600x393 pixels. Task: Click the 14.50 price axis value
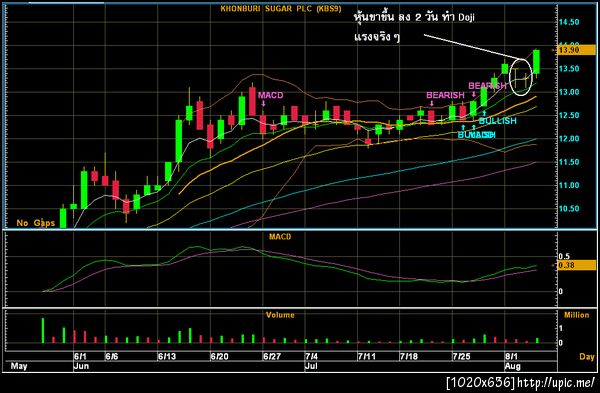pos(569,22)
